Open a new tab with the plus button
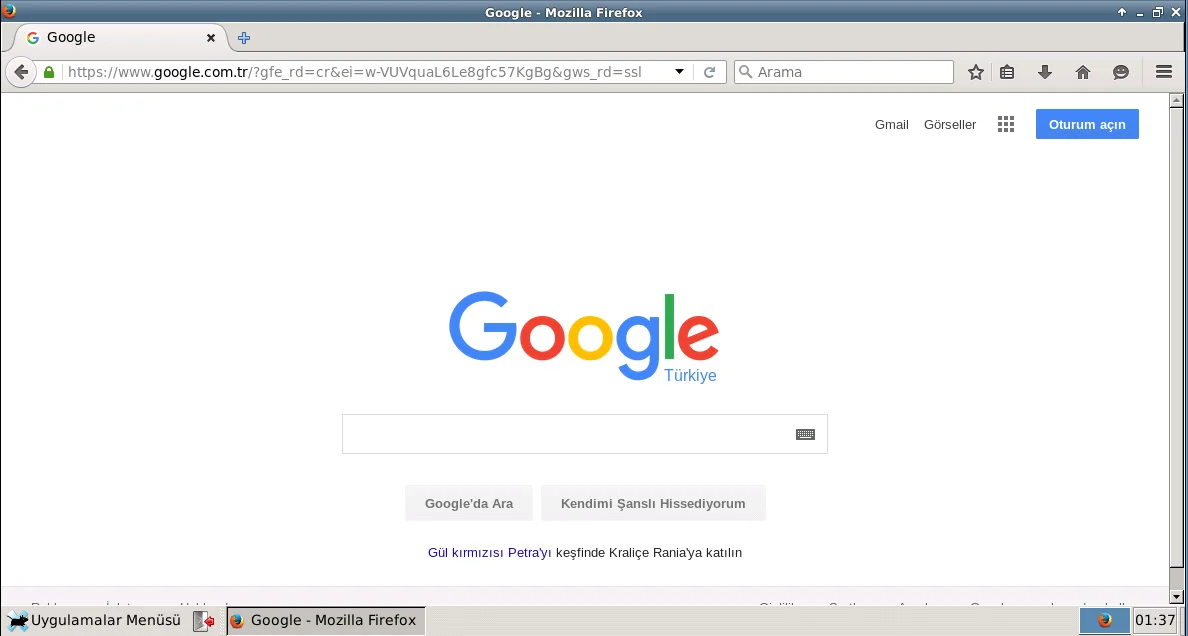This screenshot has height=636, width=1188. pos(243,37)
